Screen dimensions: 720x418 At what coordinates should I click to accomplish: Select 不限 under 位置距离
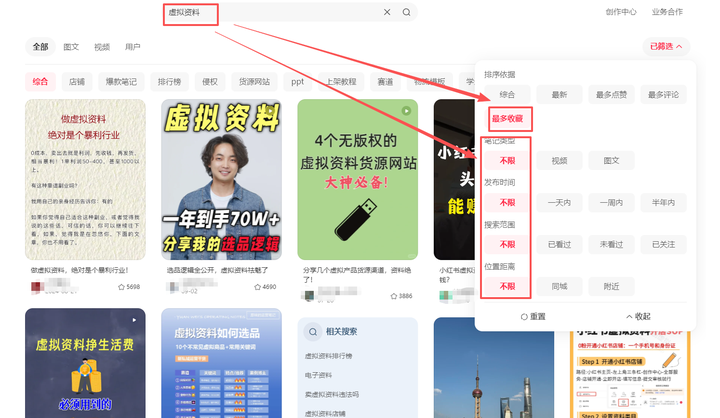point(507,287)
